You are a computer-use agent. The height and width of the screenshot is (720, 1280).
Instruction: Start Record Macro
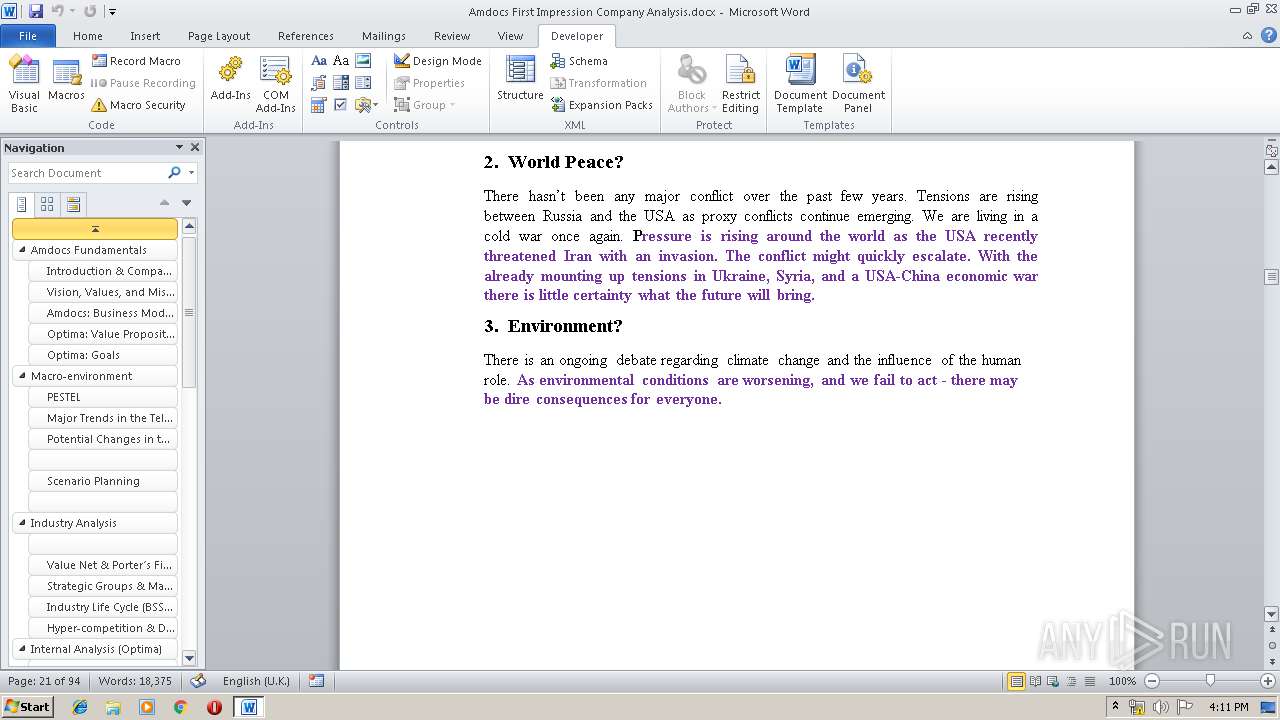[x=136, y=61]
